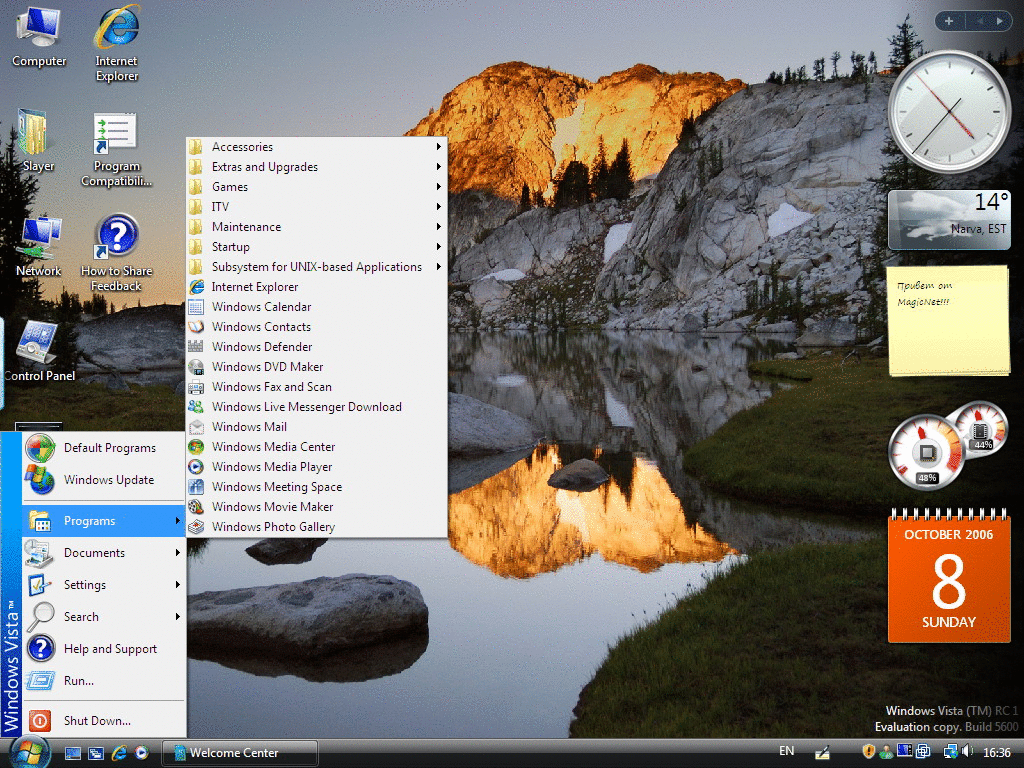Open the network connection tray icon

950,752
